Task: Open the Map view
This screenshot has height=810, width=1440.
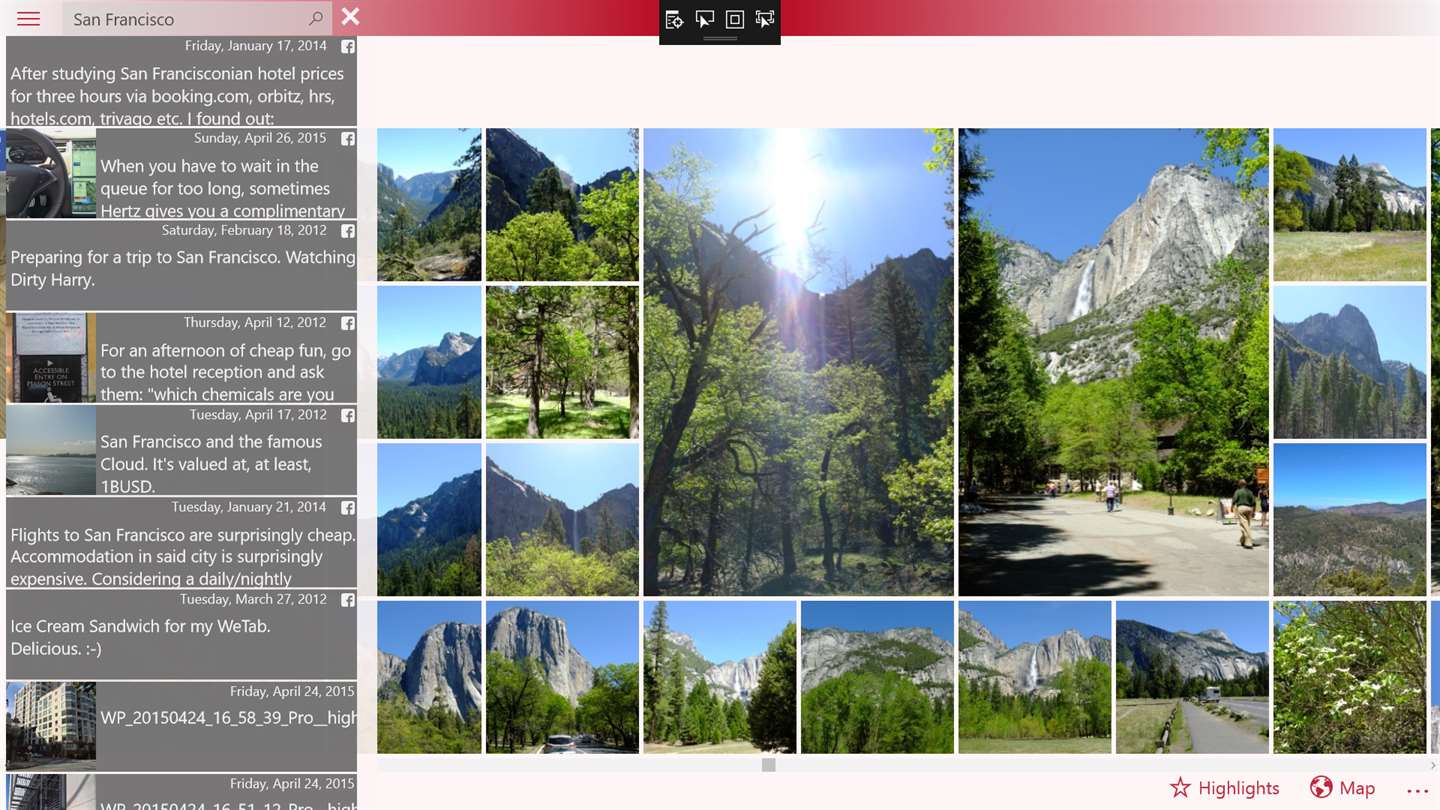Action: pos(1342,788)
